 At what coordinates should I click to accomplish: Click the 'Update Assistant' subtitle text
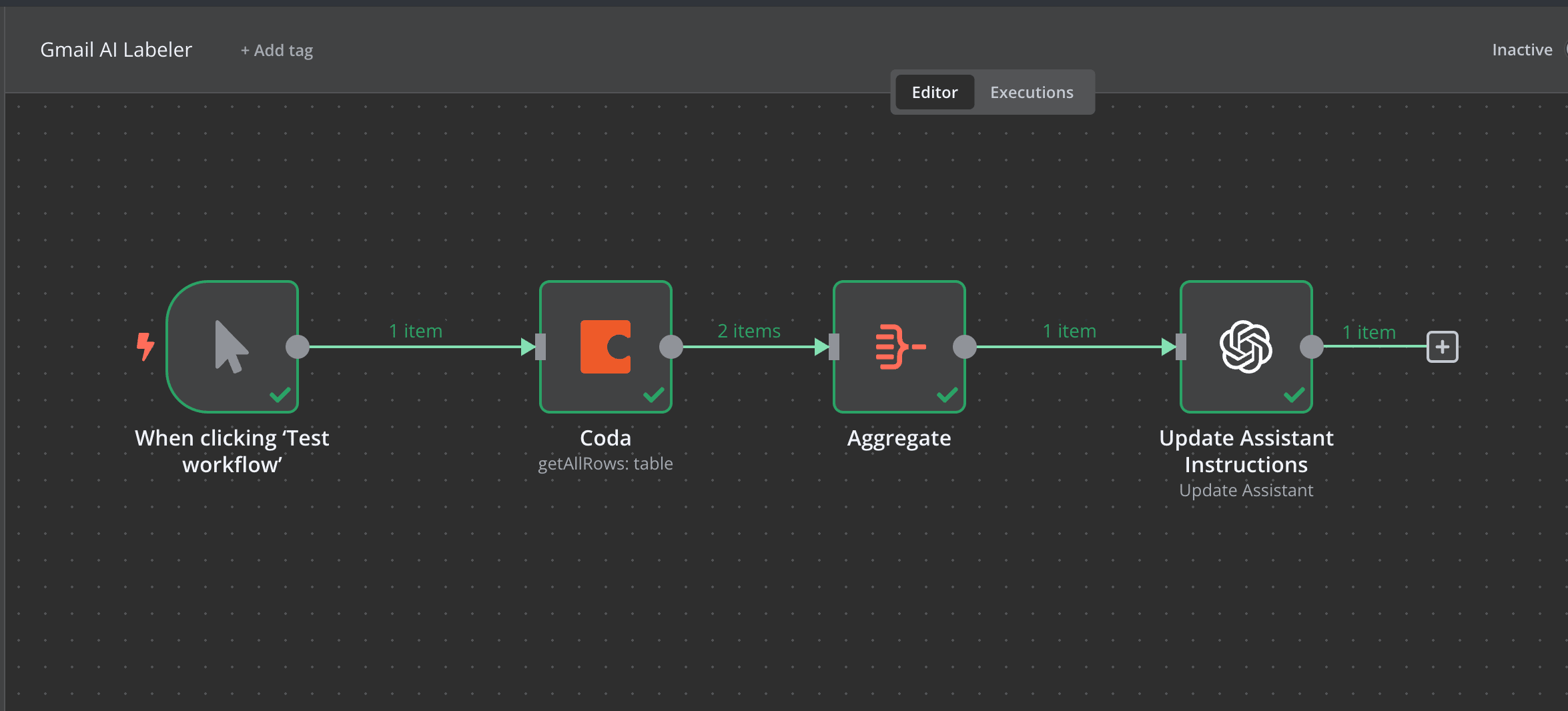(1246, 490)
